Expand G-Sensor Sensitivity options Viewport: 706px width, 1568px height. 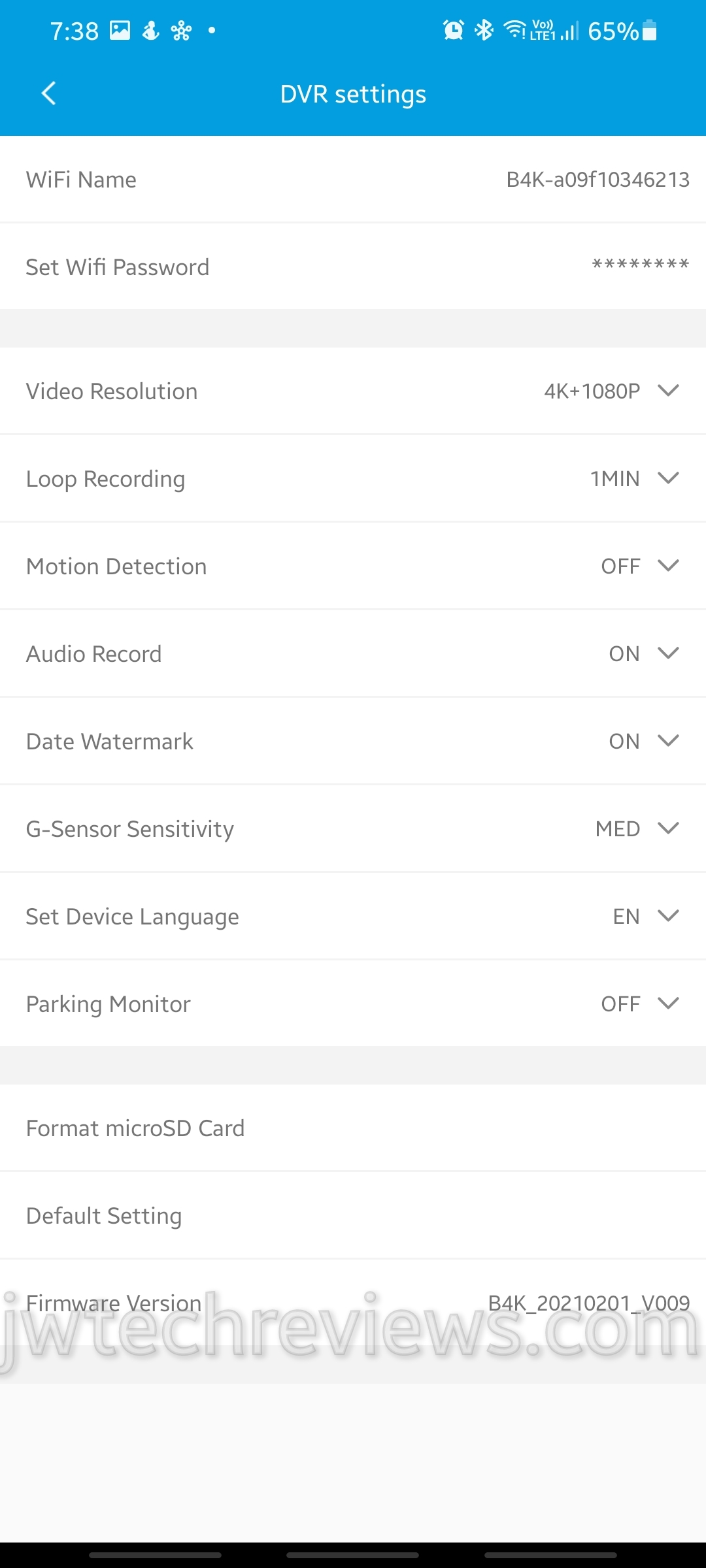point(668,828)
